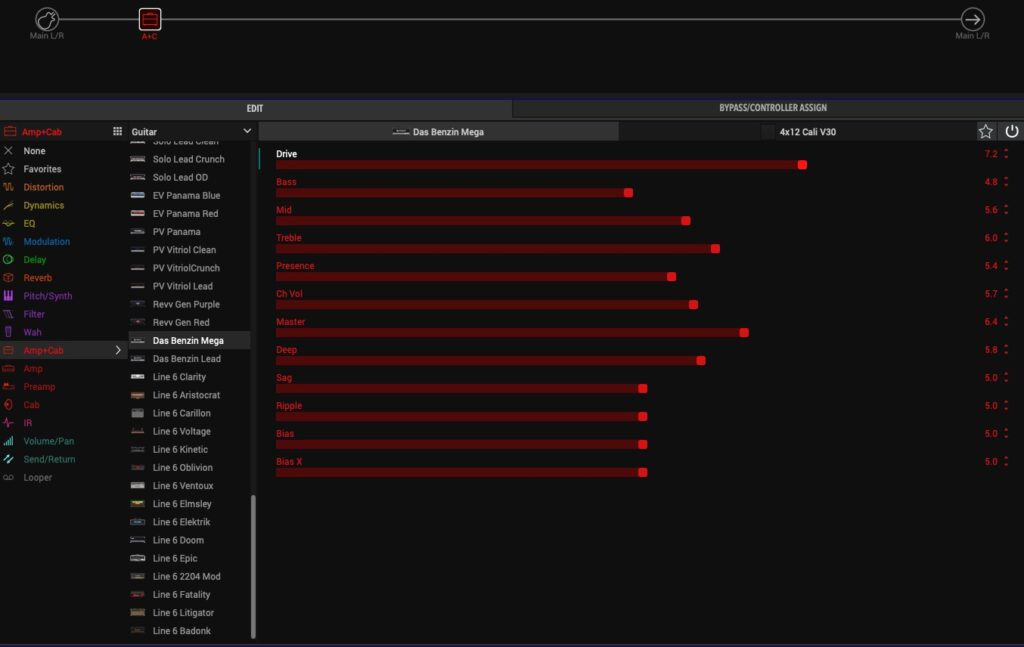Screen dimensions: 1024x647
Task: Select None to clear the block
Action: point(34,151)
